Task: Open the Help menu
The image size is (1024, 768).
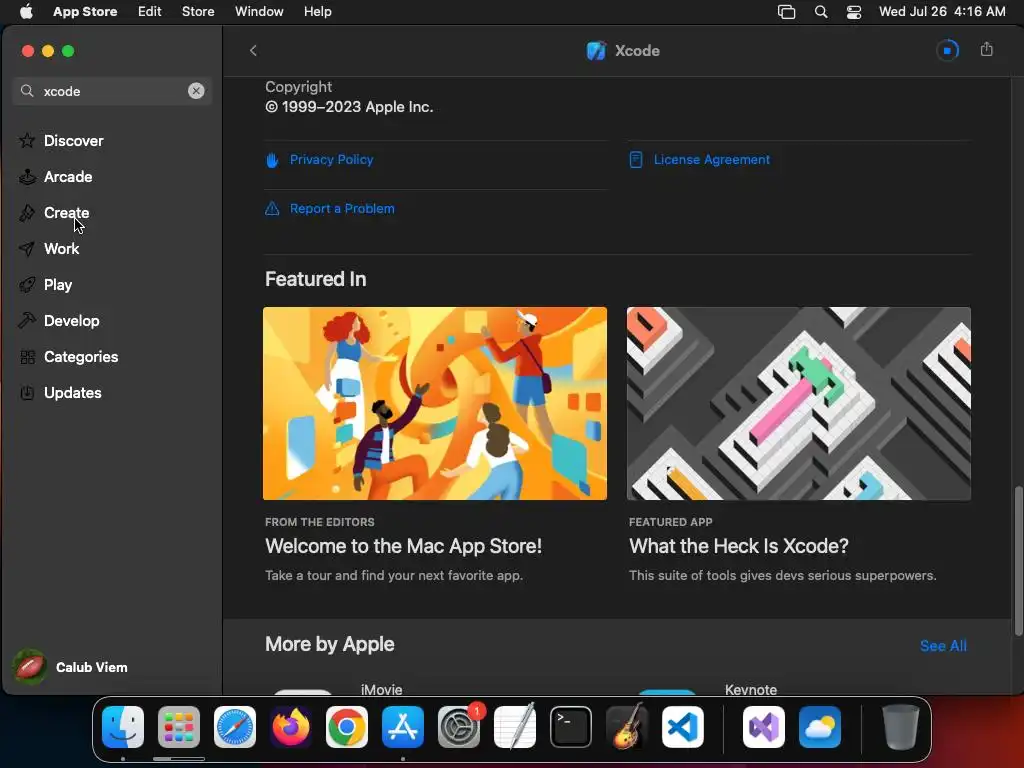Action: pyautogui.click(x=317, y=12)
